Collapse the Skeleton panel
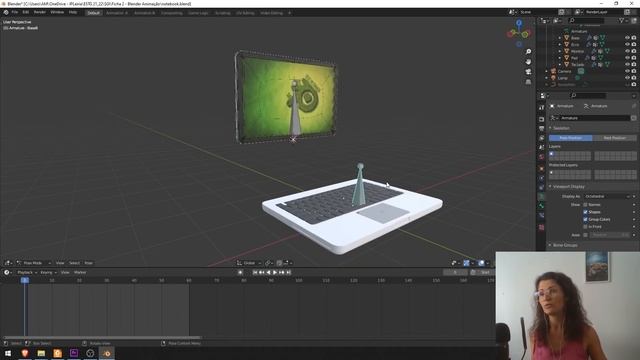The image size is (640, 360). [x=561, y=128]
